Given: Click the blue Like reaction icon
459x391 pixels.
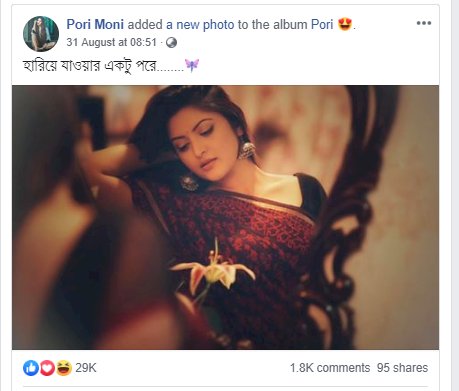Looking at the screenshot, I should click(x=31, y=368).
